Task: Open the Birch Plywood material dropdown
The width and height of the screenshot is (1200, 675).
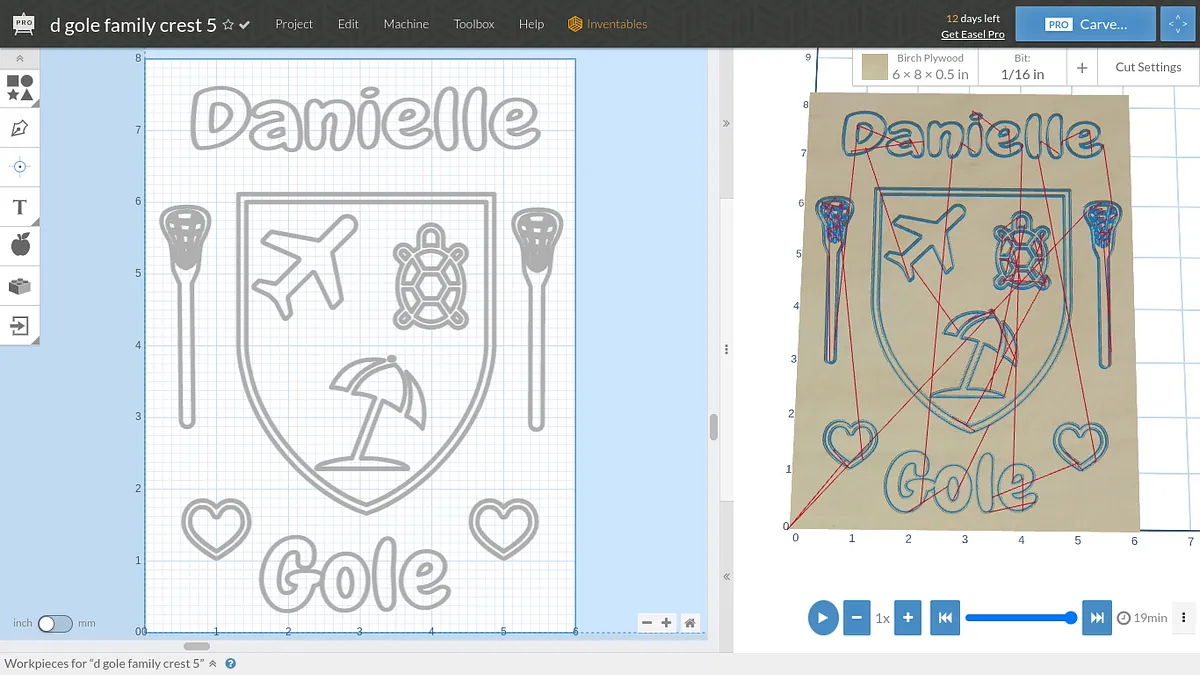Action: click(x=918, y=67)
